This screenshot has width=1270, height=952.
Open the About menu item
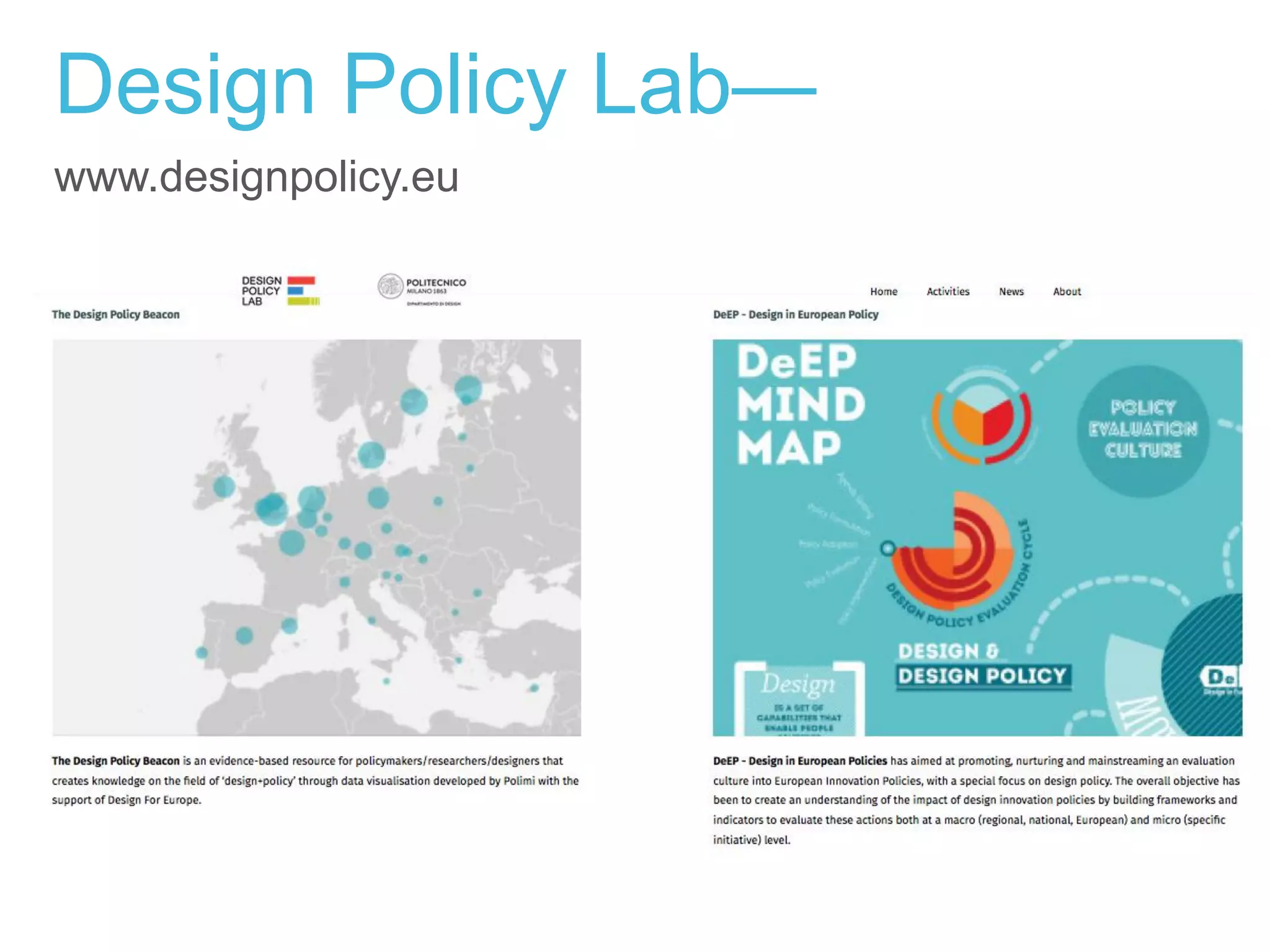[1067, 291]
